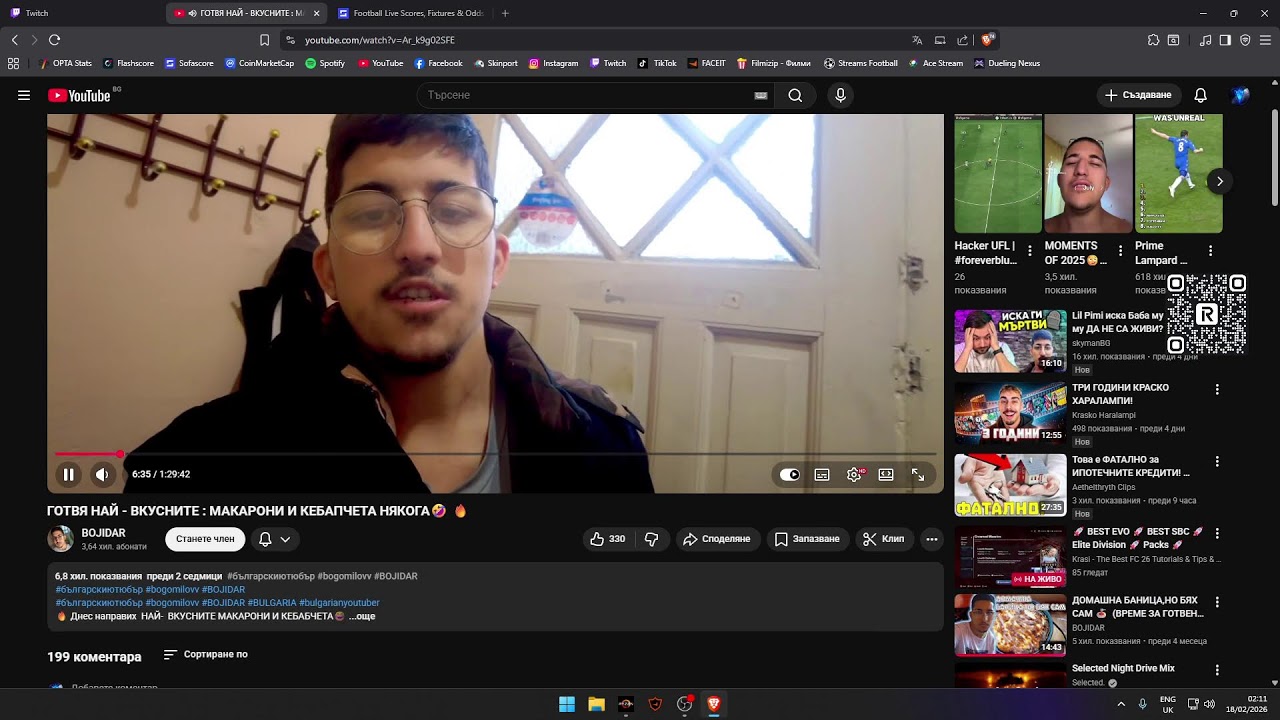Open the on-screen keyboard in search box

(x=761, y=95)
